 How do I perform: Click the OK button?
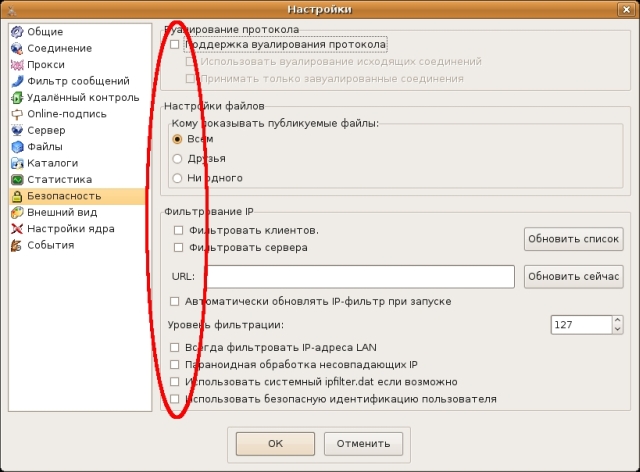(x=275, y=442)
